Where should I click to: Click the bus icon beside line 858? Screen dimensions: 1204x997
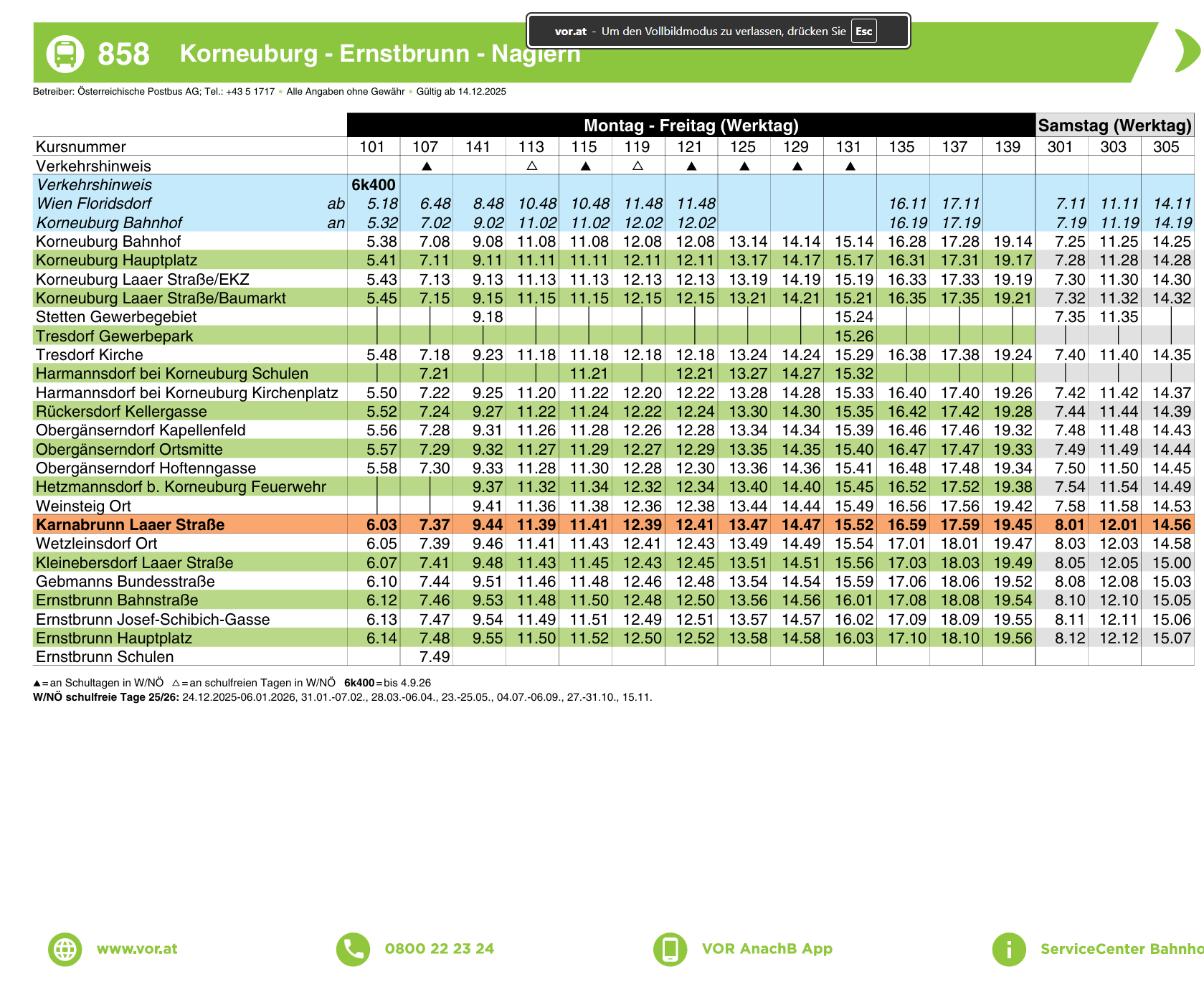[65, 54]
